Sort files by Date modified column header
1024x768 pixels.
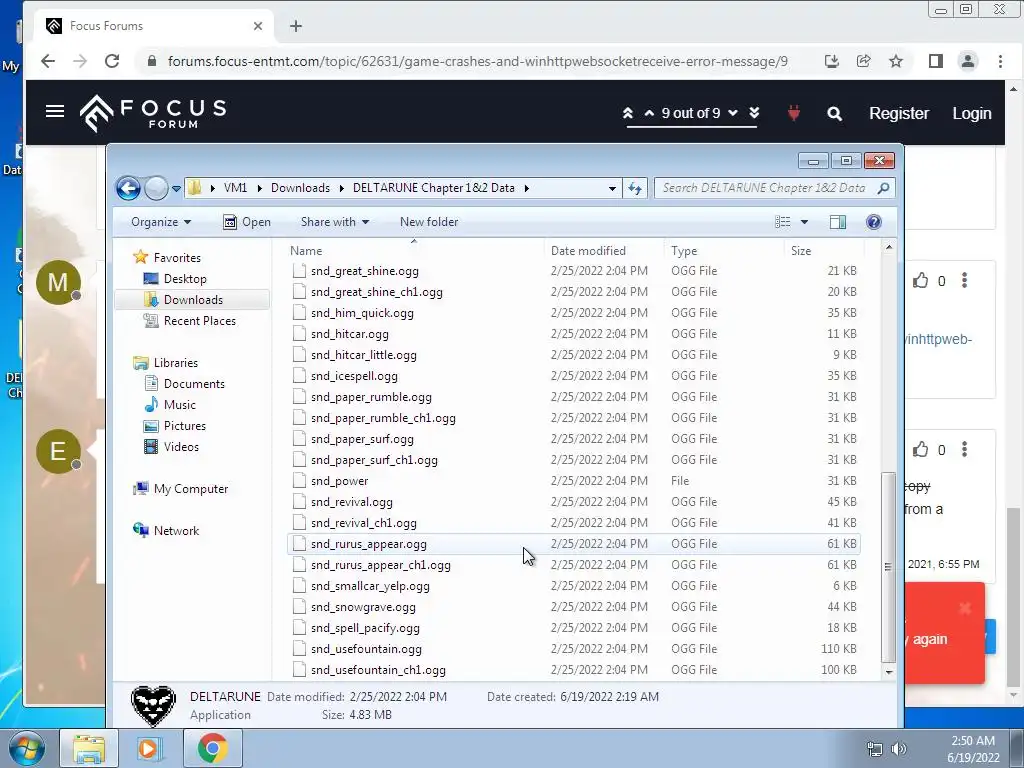603,251
